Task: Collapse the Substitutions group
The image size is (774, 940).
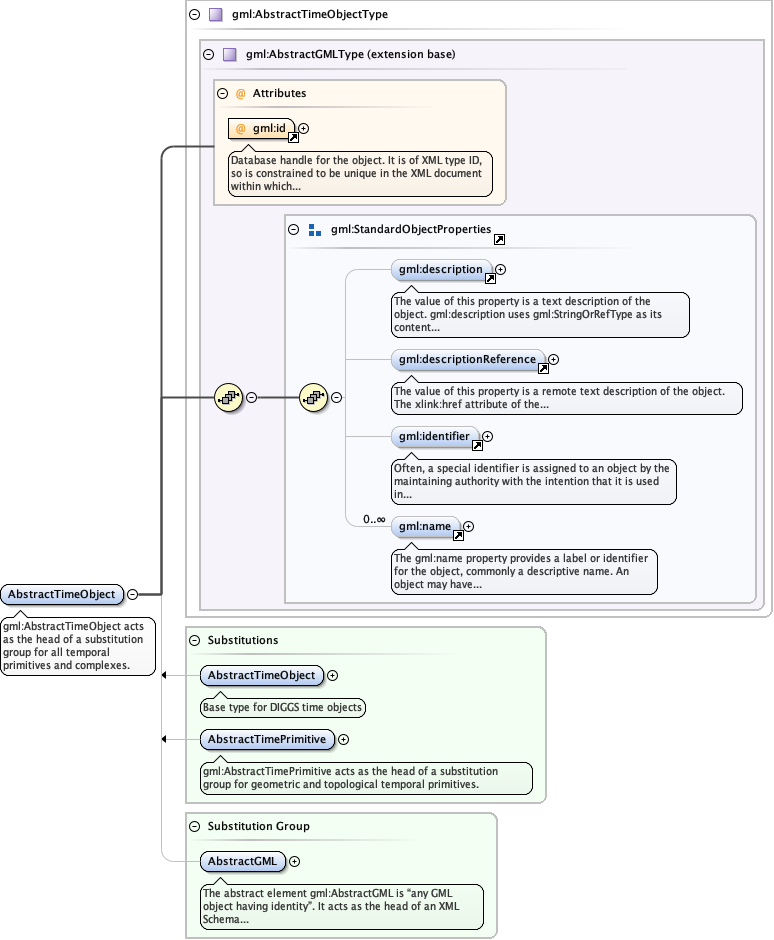Action: pyautogui.click(x=193, y=639)
